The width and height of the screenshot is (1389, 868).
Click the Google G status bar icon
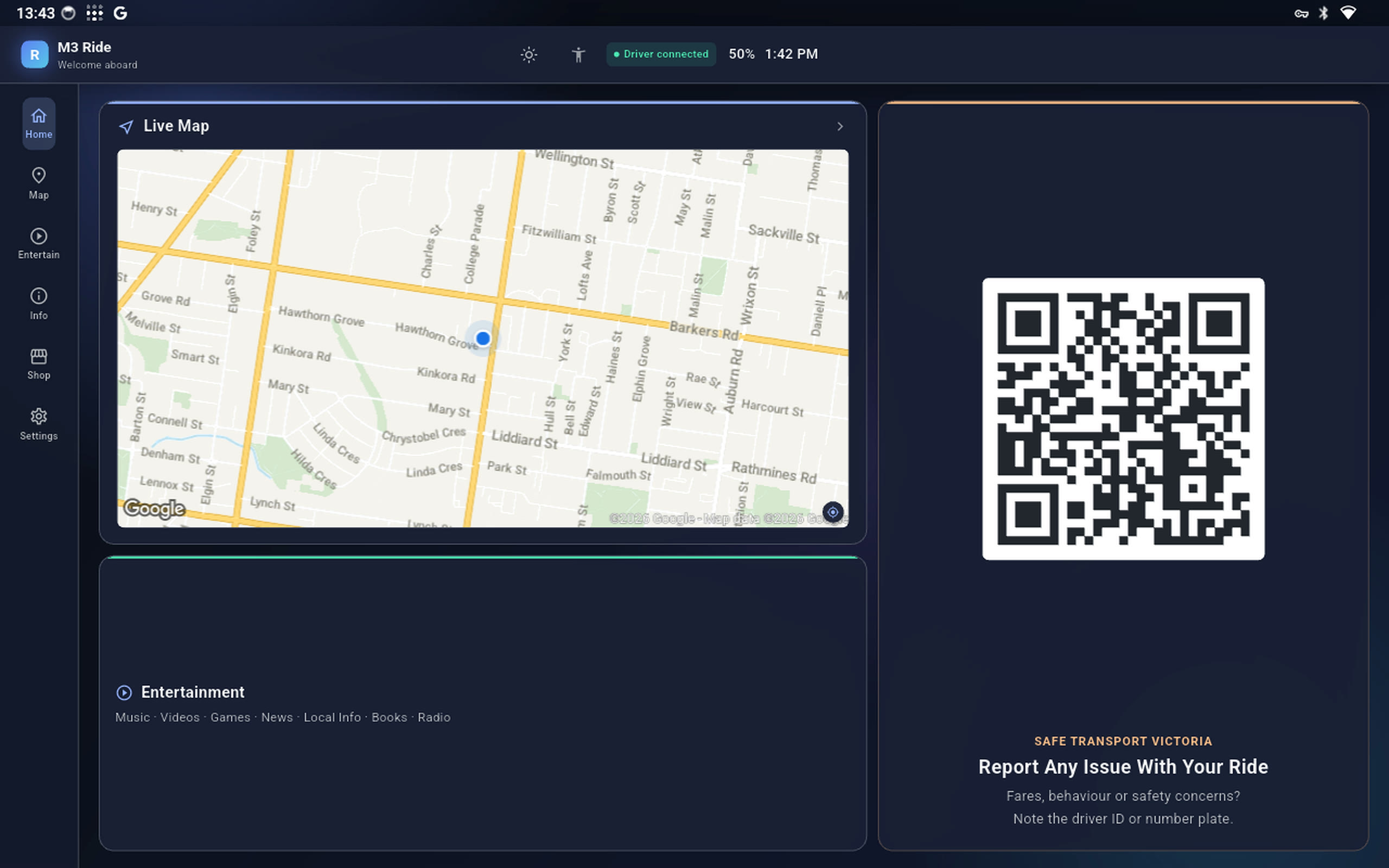coord(120,13)
